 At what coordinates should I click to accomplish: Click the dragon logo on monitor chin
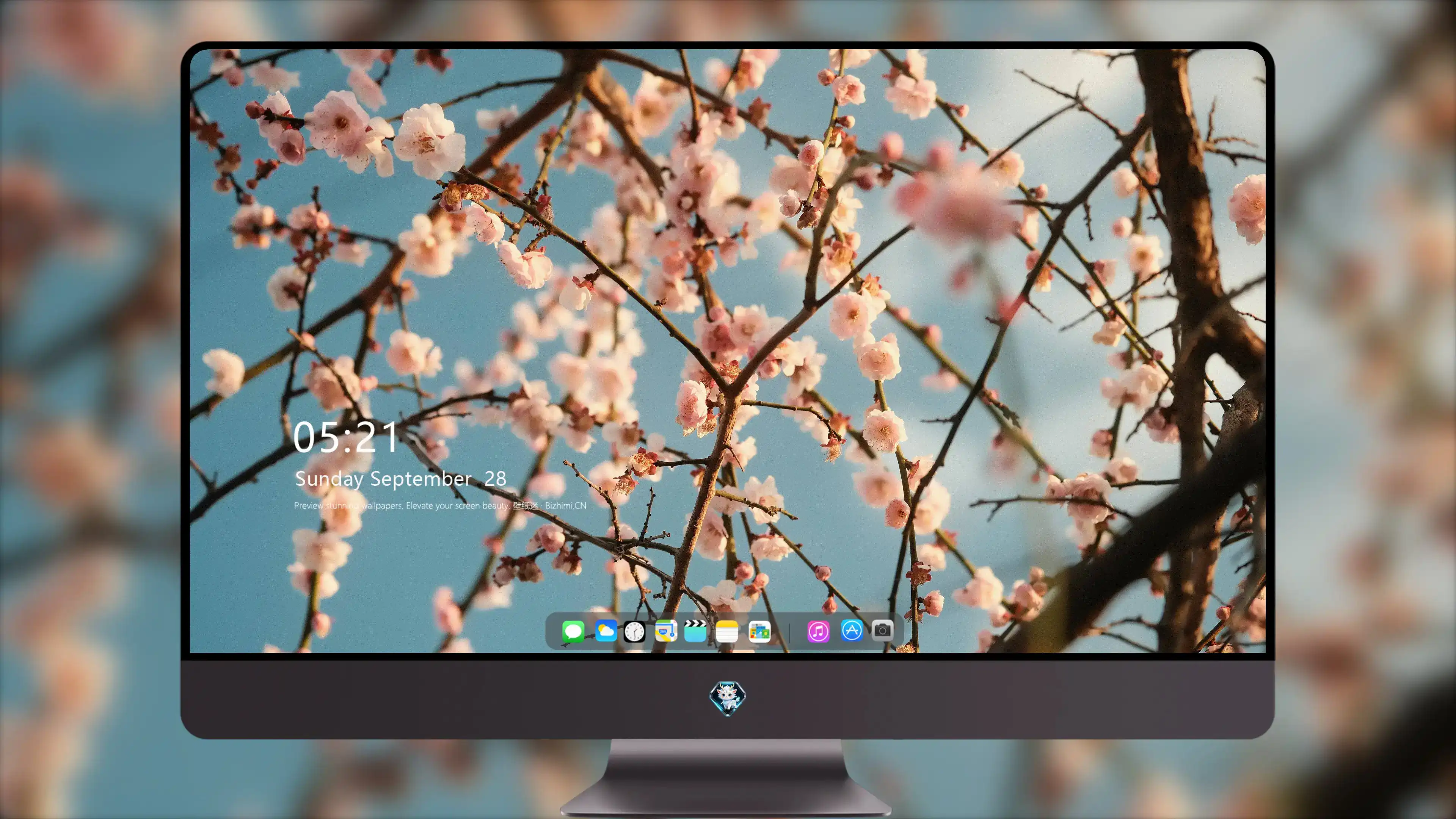point(728,698)
